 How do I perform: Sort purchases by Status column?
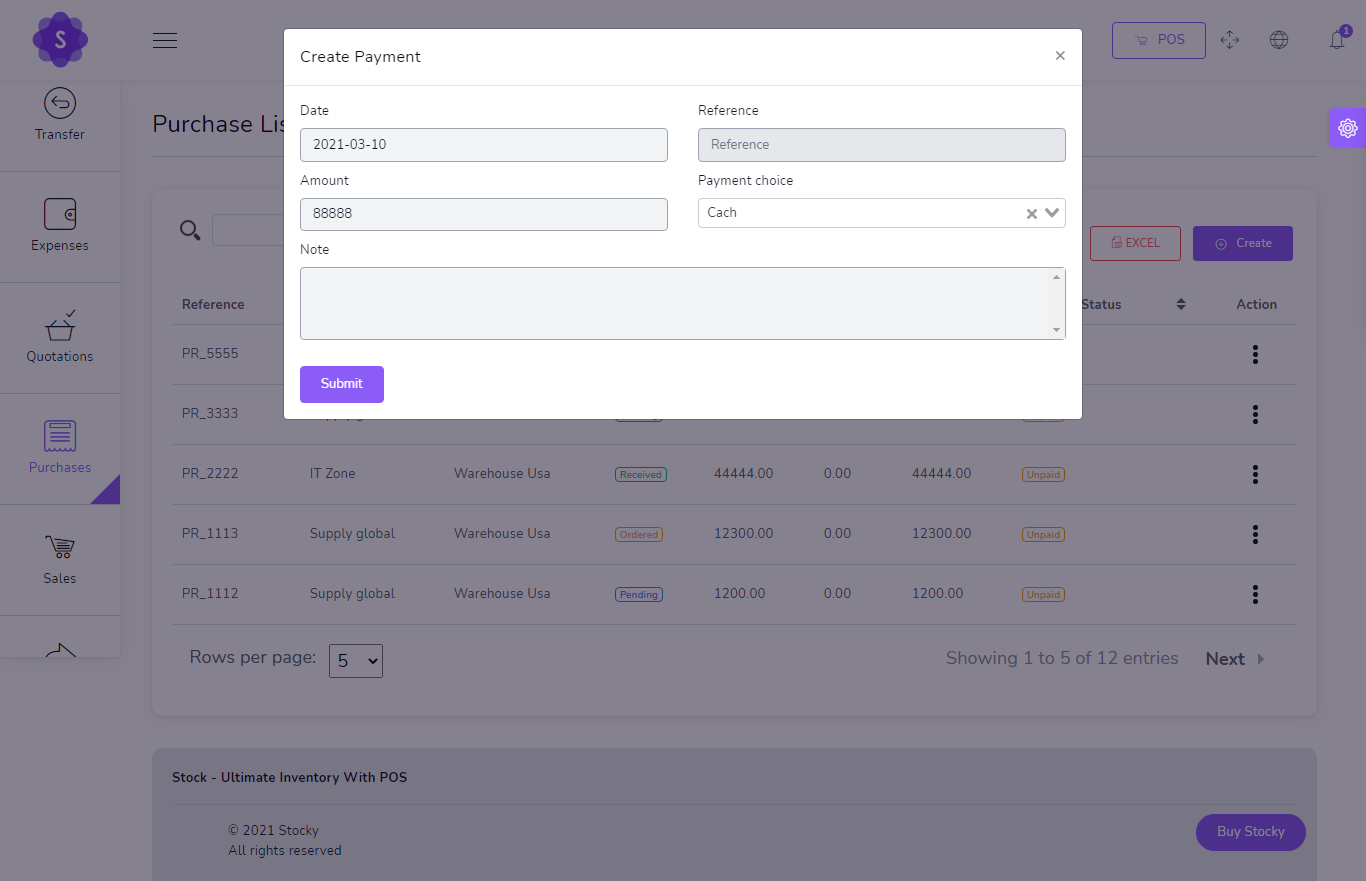[x=1180, y=303]
